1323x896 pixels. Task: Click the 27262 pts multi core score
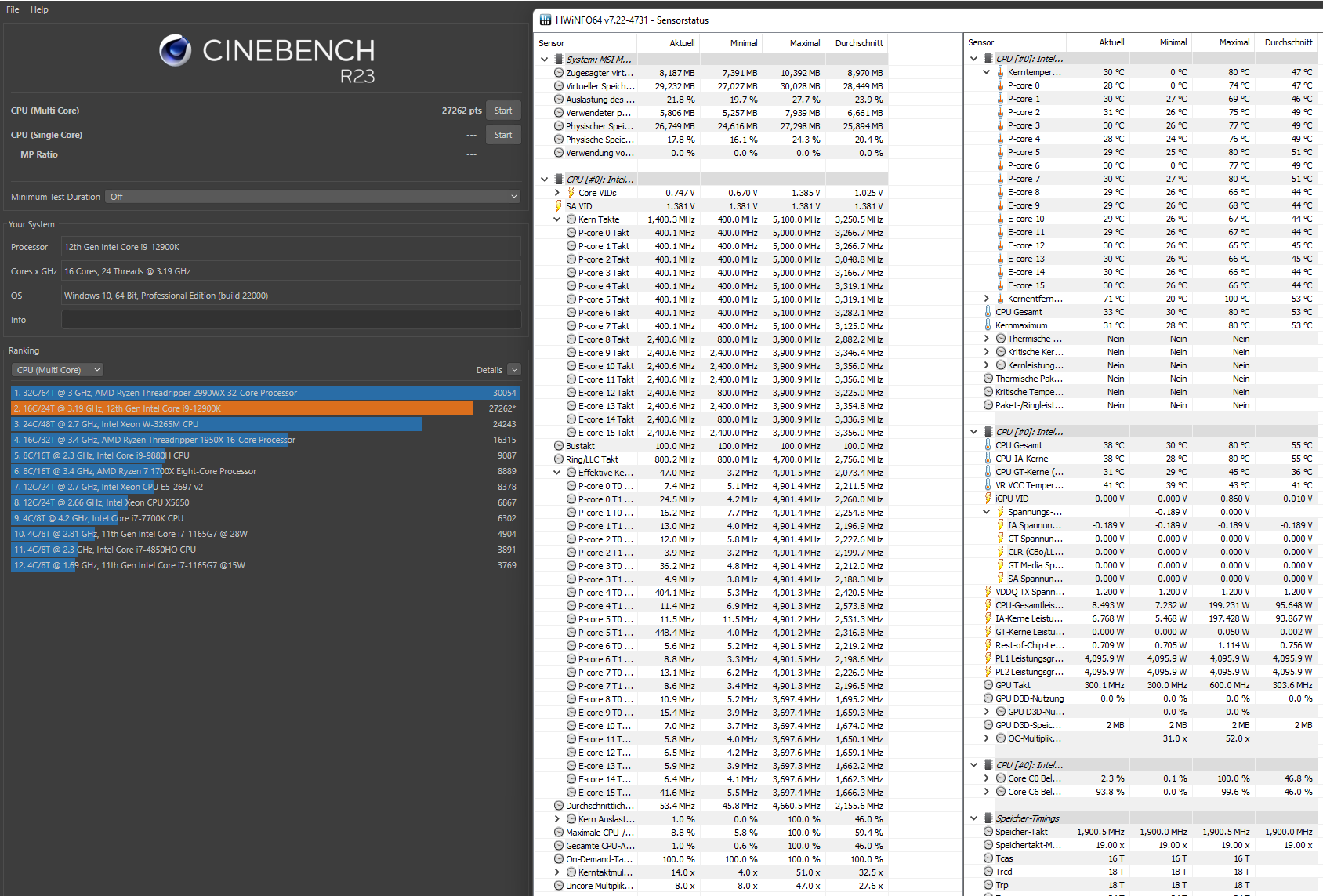pos(462,111)
